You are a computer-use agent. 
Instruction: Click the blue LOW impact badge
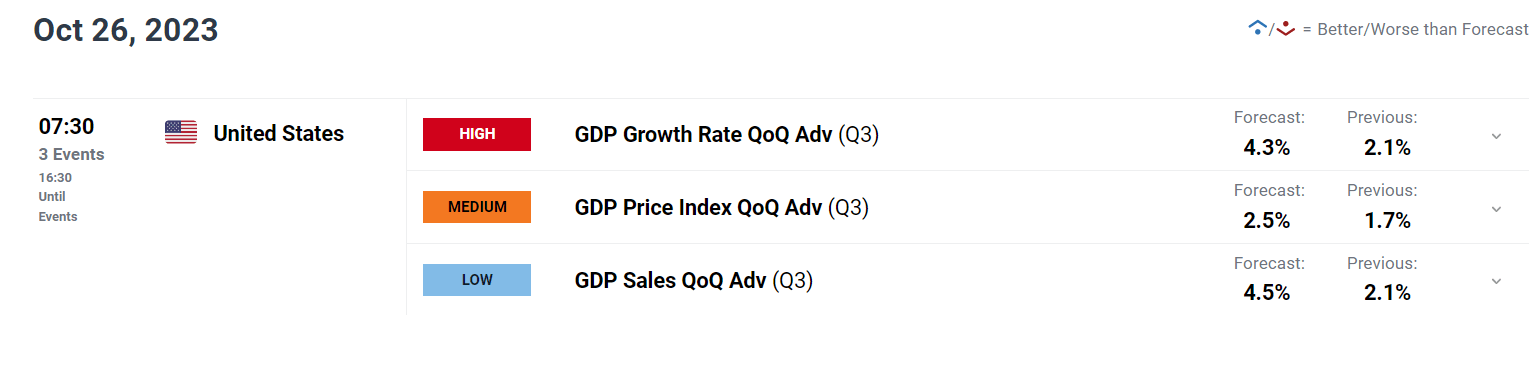[x=477, y=280]
